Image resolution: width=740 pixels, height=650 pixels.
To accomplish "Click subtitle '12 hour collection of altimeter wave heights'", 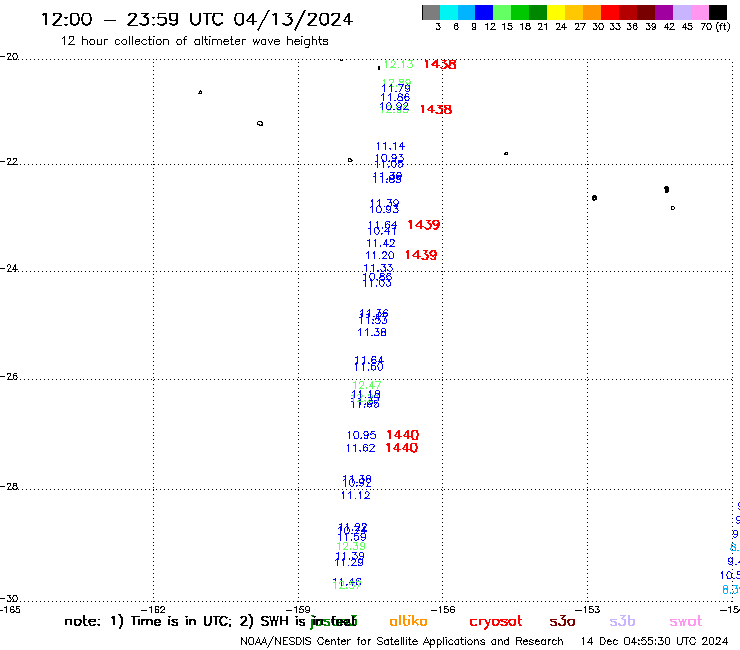I will [x=194, y=41].
